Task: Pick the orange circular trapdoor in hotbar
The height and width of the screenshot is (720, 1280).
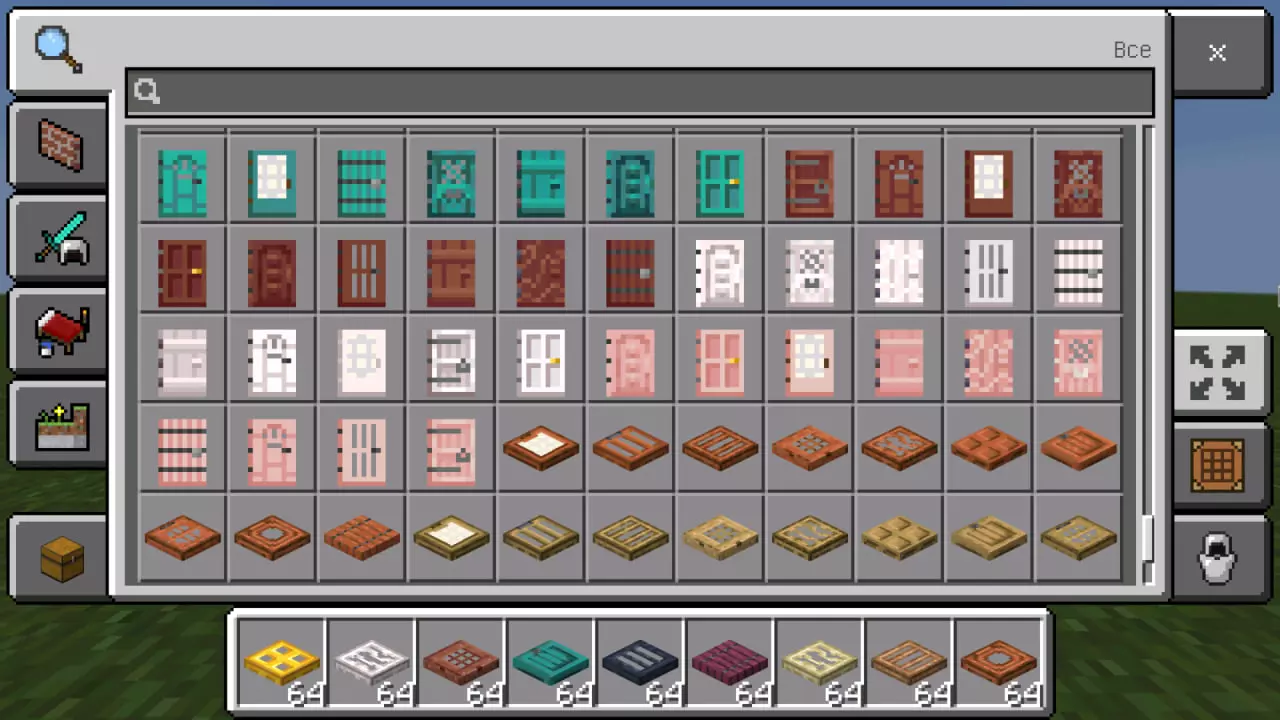Action: pos(999,663)
